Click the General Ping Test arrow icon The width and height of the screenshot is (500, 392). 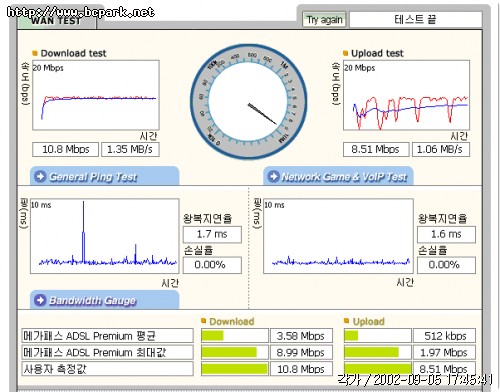41,176
